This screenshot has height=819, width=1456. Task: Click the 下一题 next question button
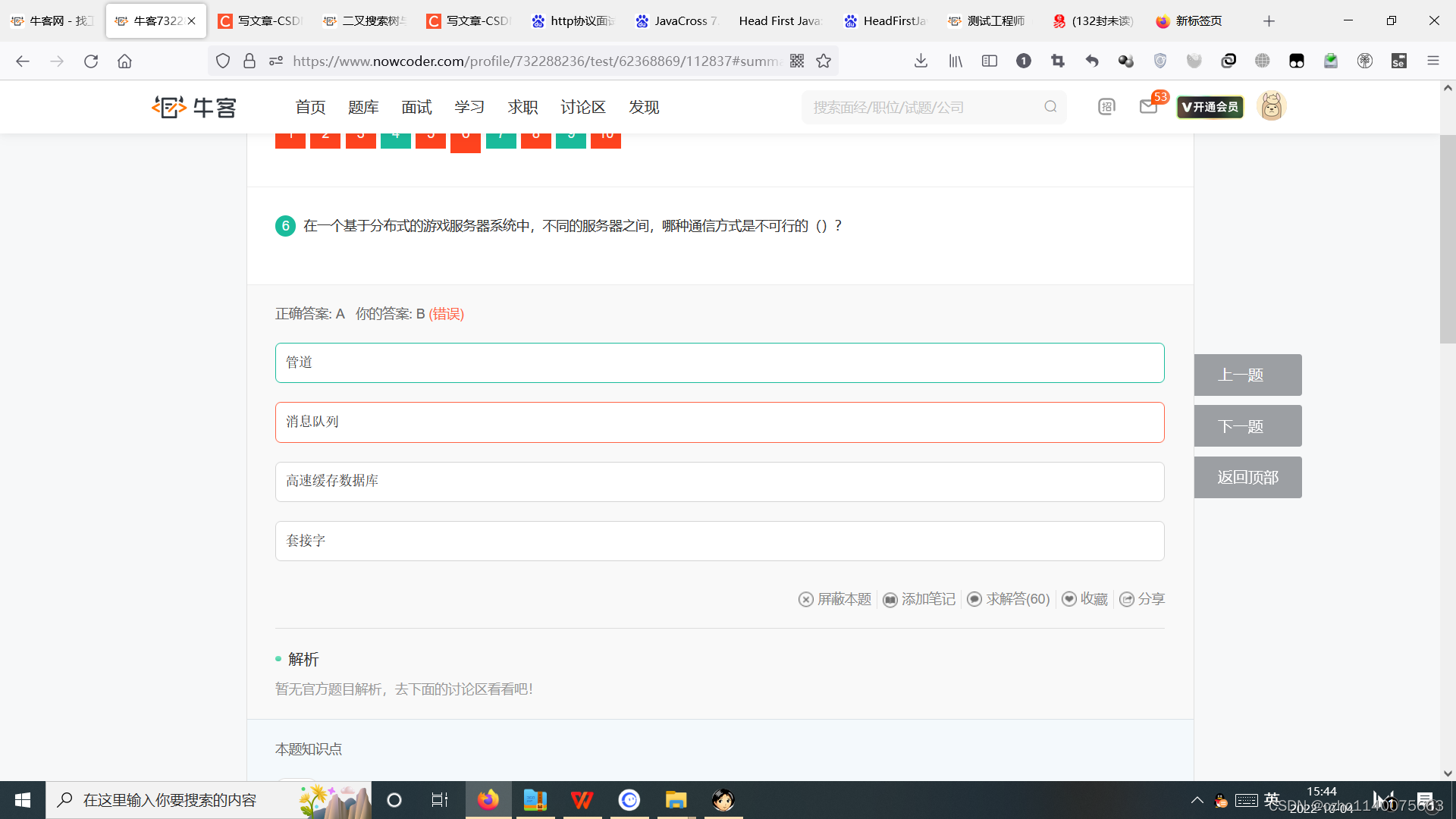click(1247, 426)
